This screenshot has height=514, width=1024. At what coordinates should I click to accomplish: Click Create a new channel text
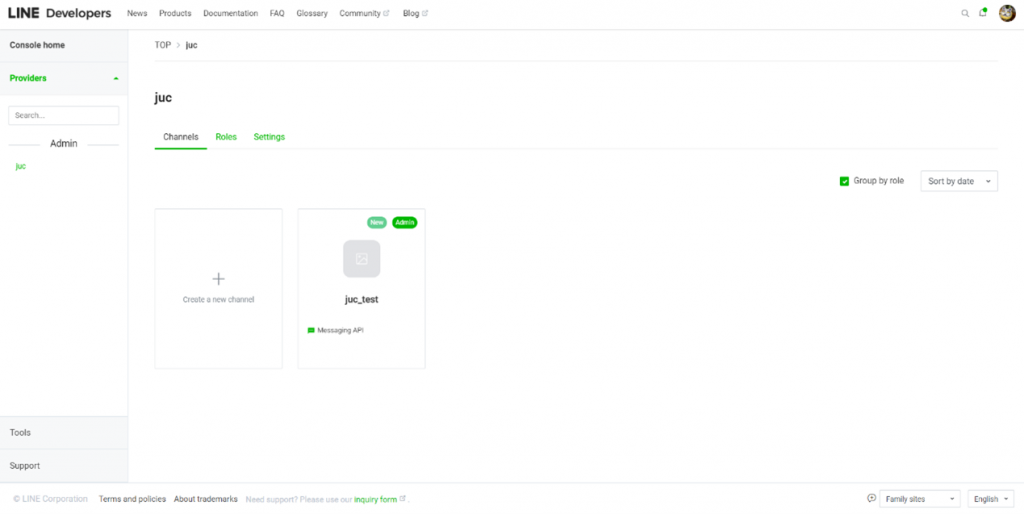218,300
